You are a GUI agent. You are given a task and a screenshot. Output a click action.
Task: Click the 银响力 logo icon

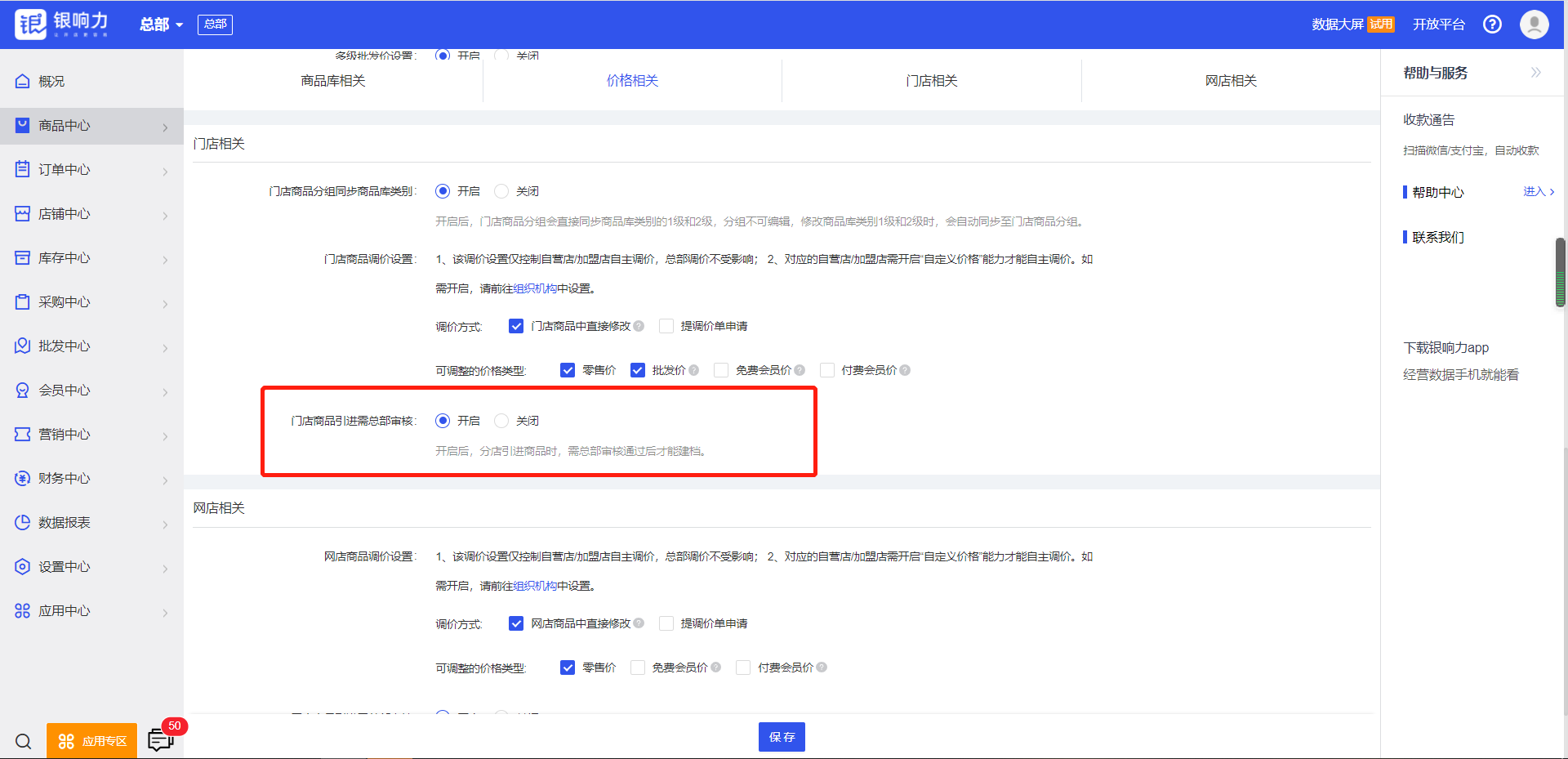coord(31,24)
